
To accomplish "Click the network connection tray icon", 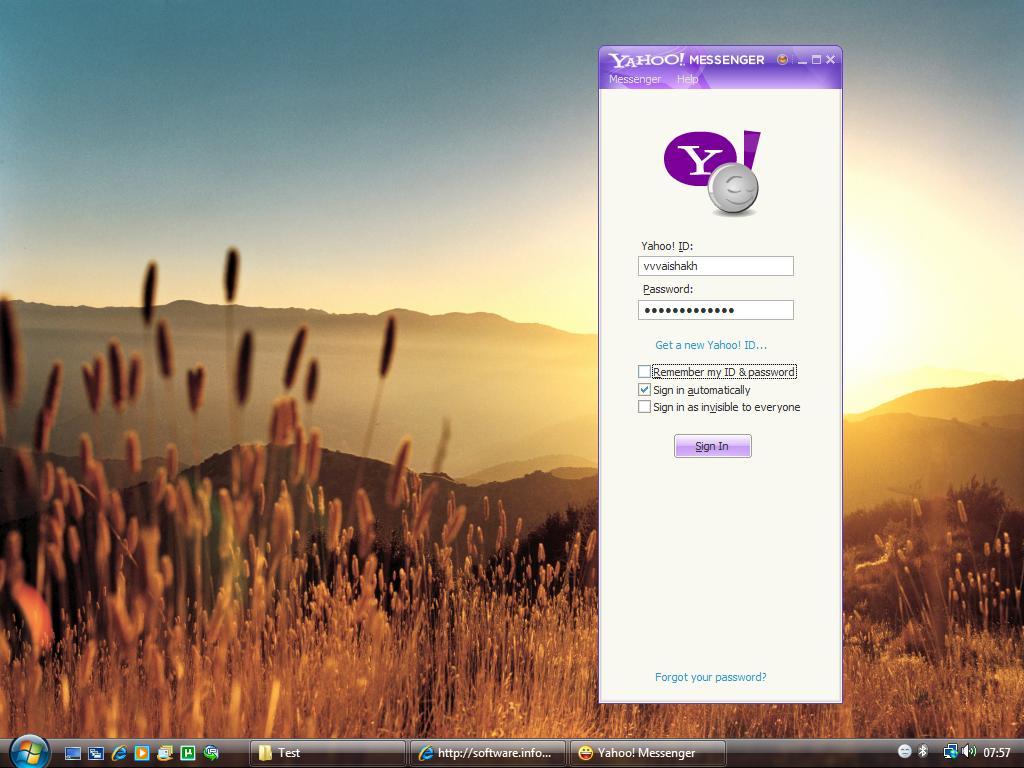I will tap(950, 752).
